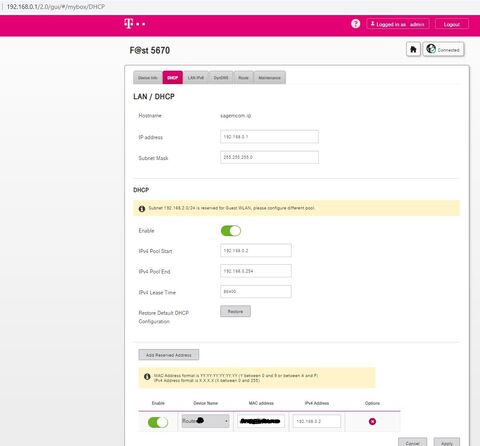
Task: Click Logged in as admin button
Action: (398, 24)
